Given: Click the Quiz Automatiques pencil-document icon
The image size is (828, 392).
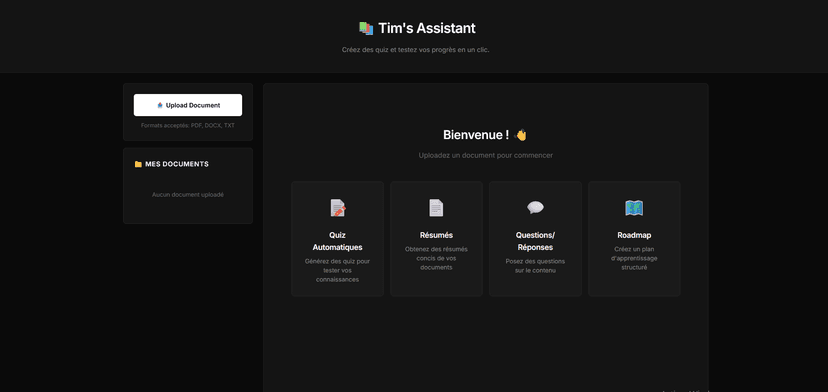Looking at the screenshot, I should click(337, 208).
